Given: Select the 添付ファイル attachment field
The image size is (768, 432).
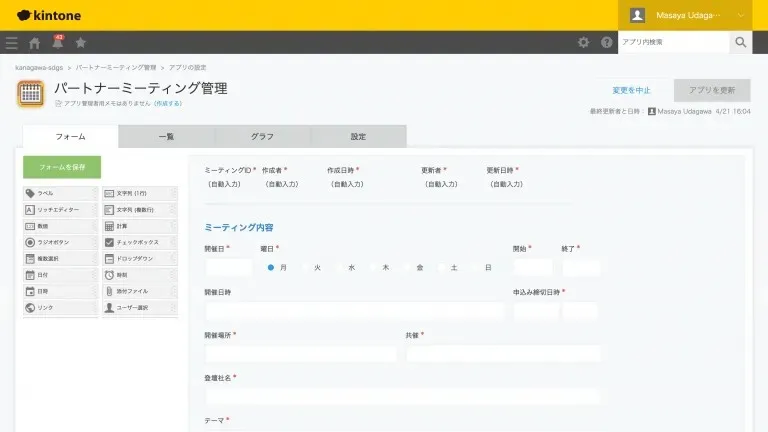Looking at the screenshot, I should click(139, 291).
